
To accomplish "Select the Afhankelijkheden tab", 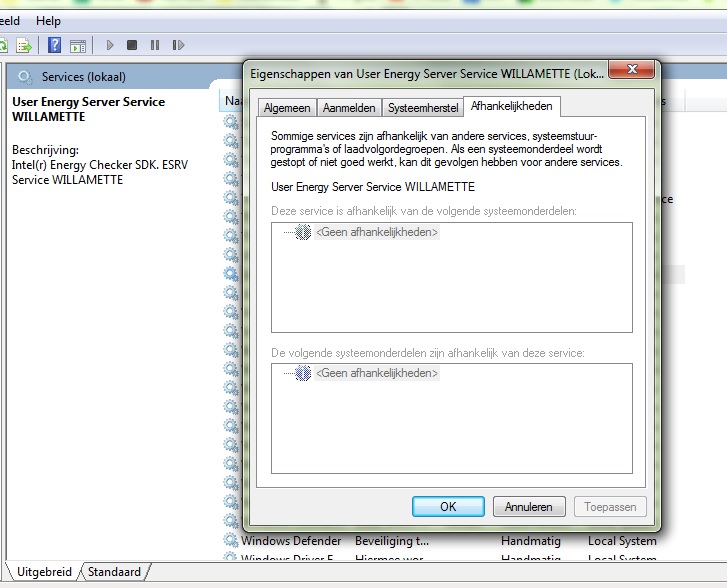I will click(512, 106).
